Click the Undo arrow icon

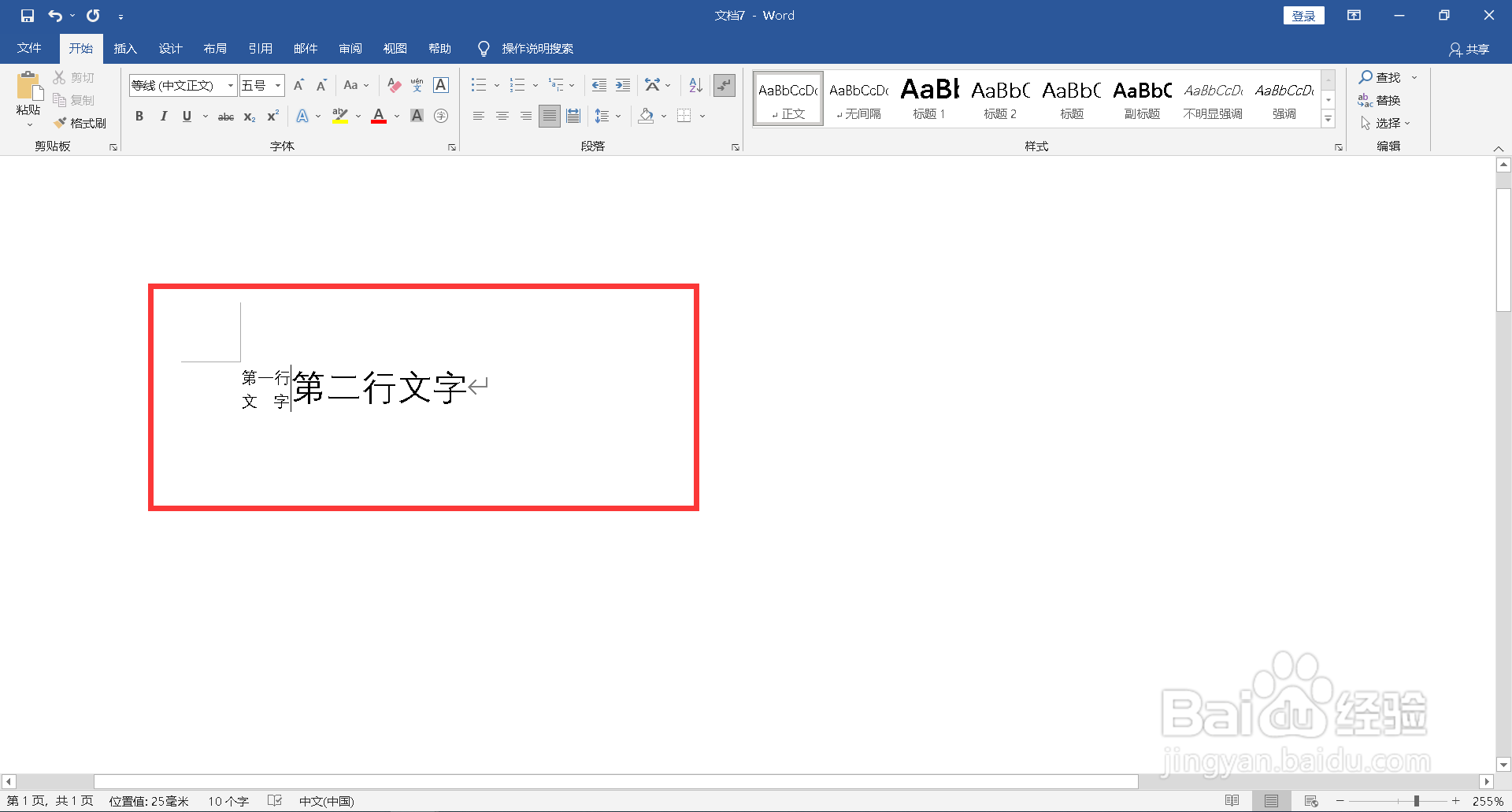(x=55, y=16)
